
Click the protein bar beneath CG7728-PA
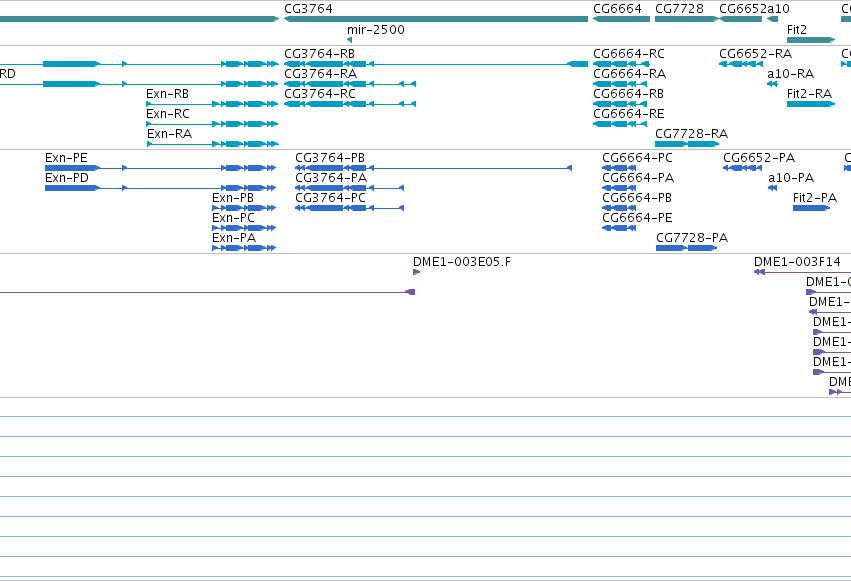click(x=687, y=248)
